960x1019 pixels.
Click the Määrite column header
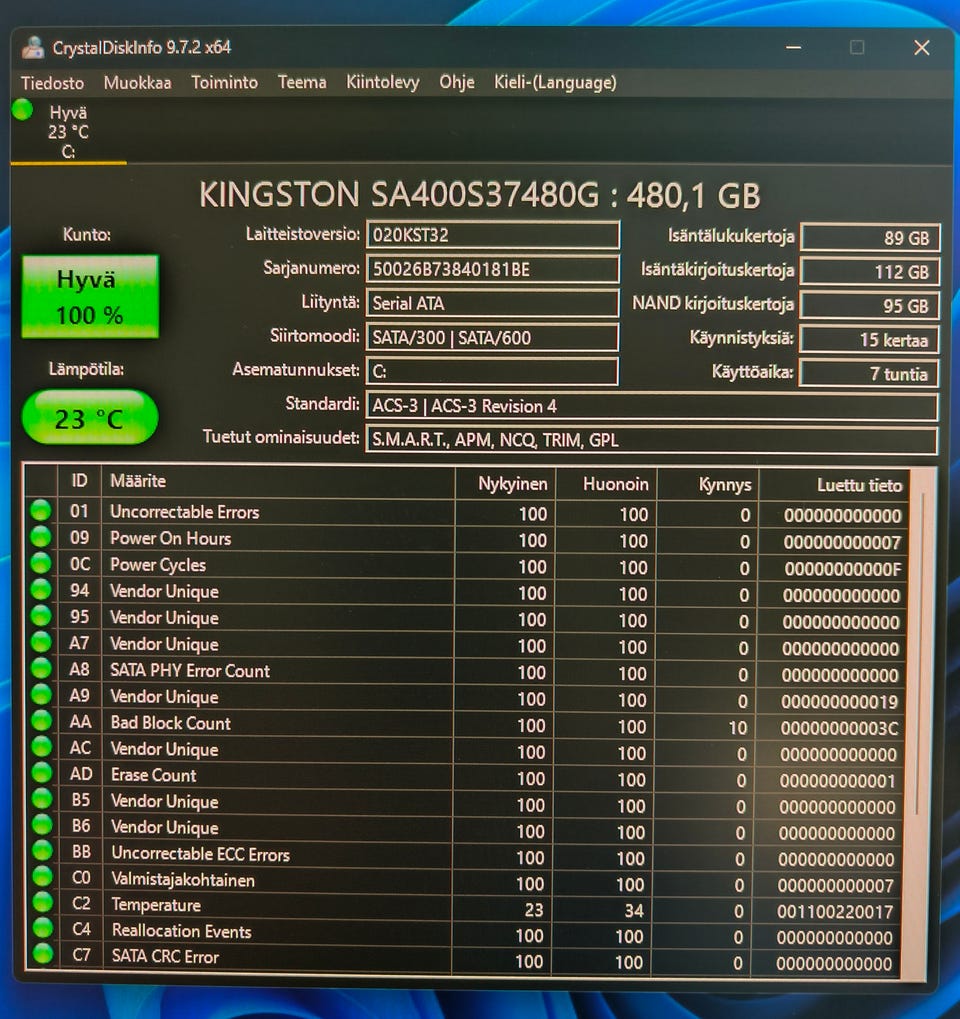278,482
